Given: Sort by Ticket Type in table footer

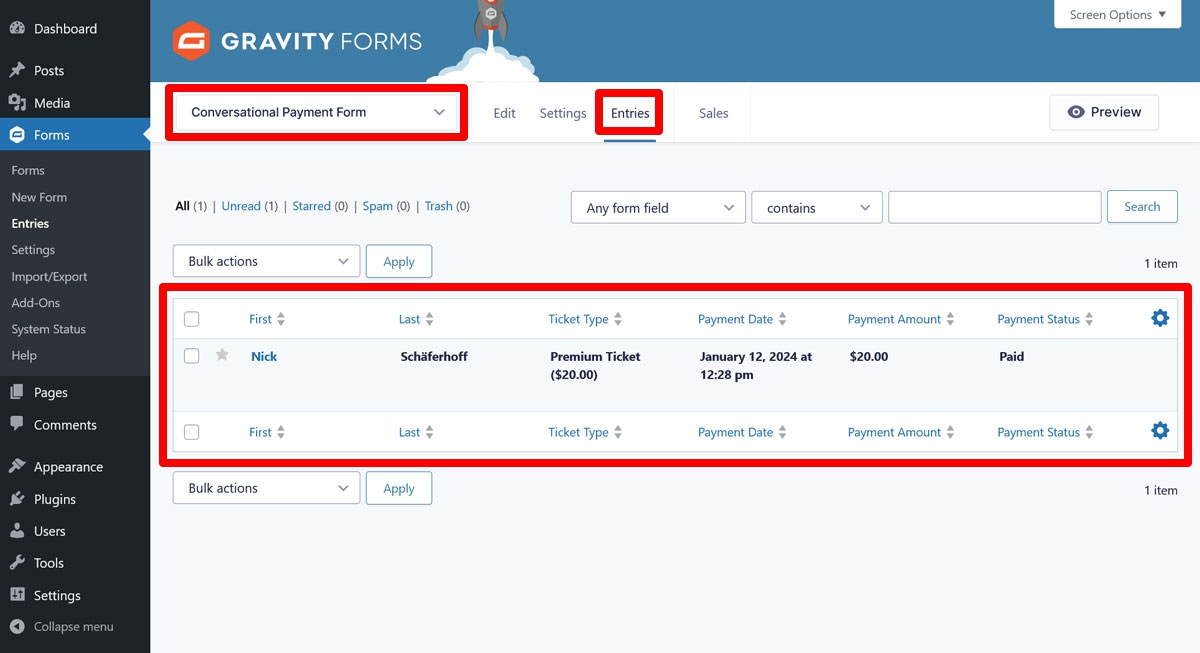Looking at the screenshot, I should coord(585,432).
